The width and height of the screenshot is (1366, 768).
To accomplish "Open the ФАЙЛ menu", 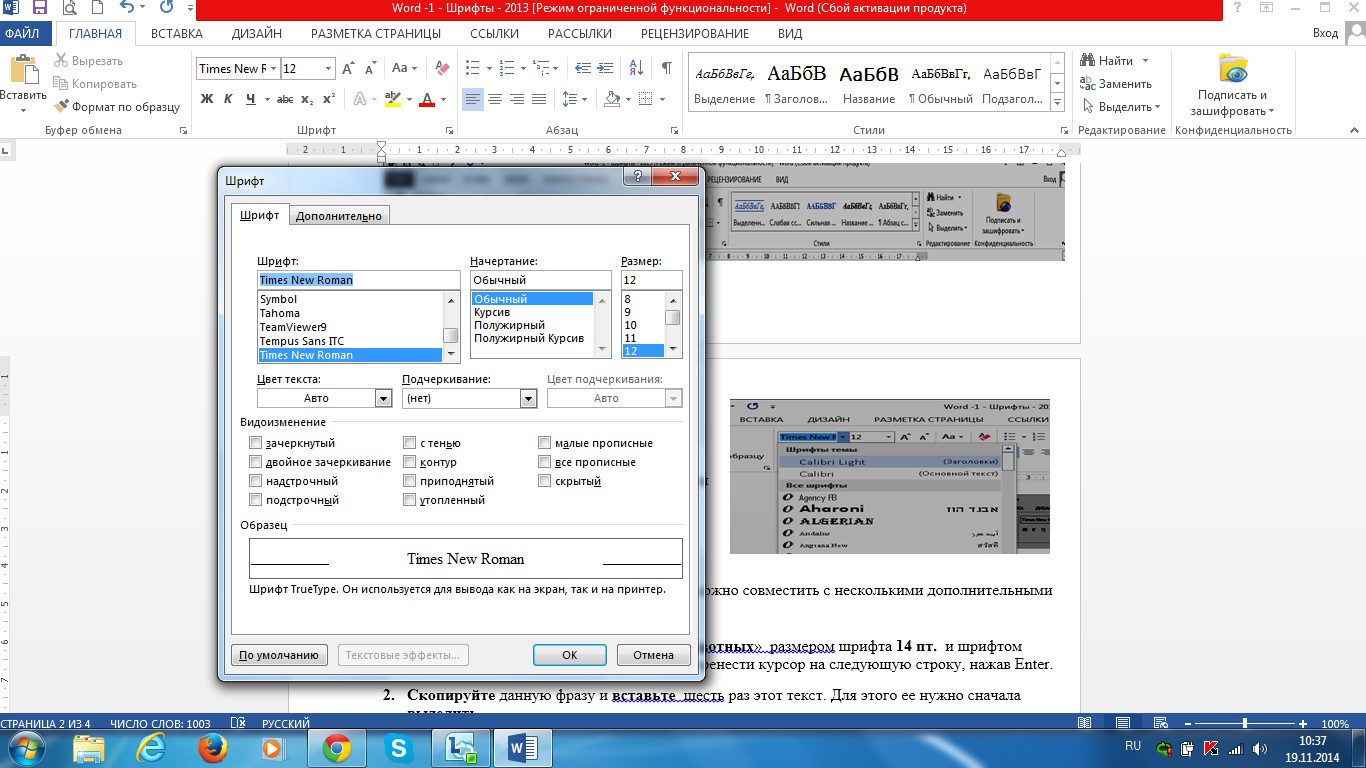I will [22, 33].
